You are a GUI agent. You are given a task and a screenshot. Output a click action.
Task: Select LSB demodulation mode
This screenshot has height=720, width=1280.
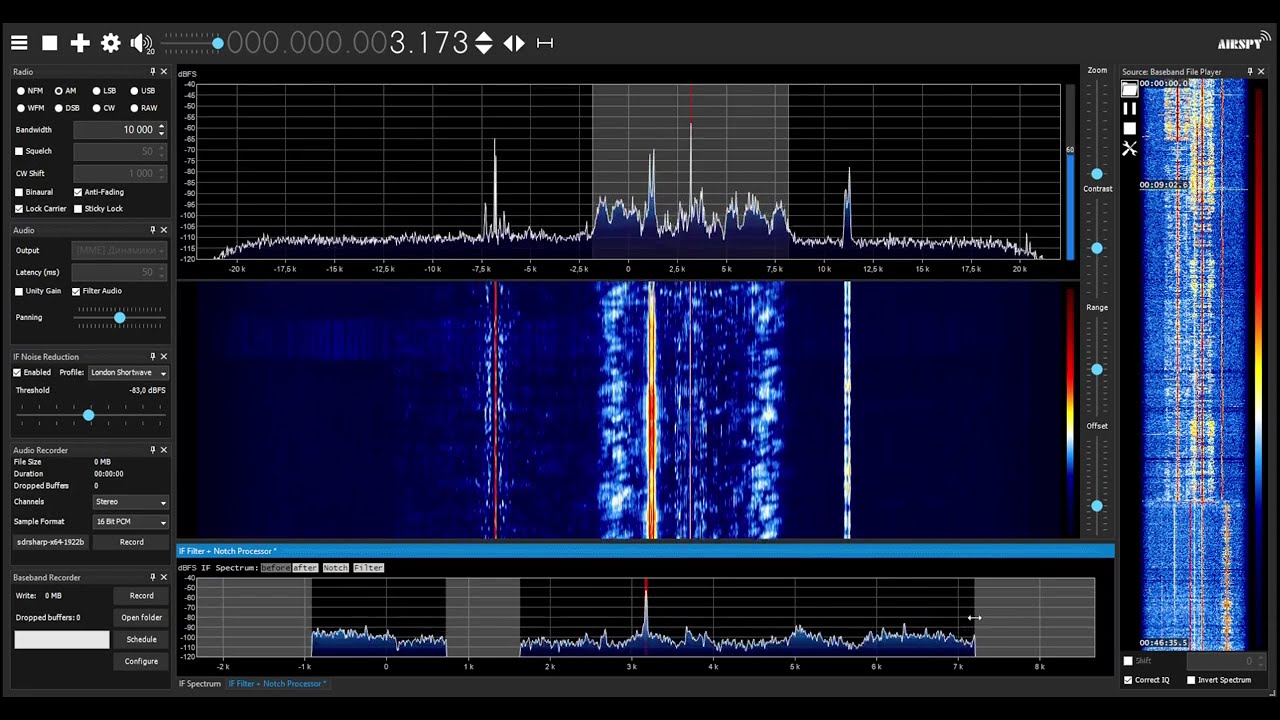click(104, 91)
